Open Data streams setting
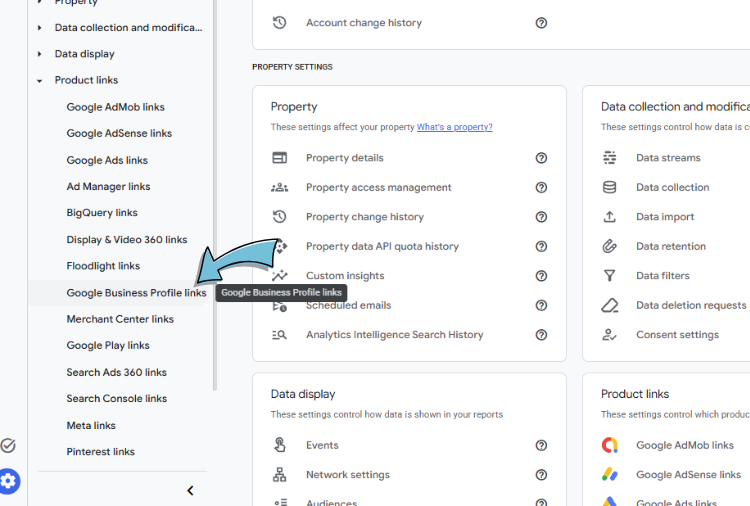Viewport: 750px width, 506px height. coord(668,158)
